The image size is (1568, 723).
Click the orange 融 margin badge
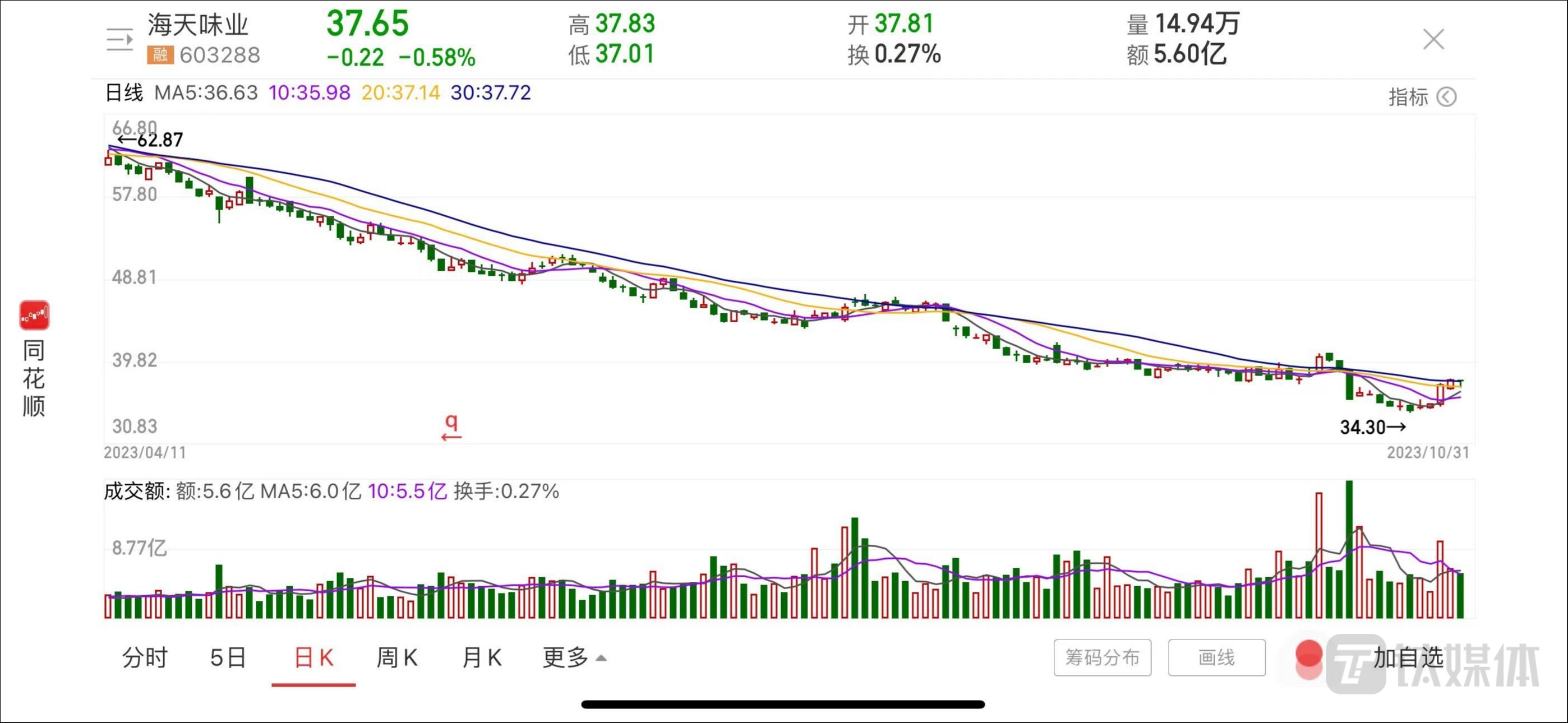[x=160, y=55]
